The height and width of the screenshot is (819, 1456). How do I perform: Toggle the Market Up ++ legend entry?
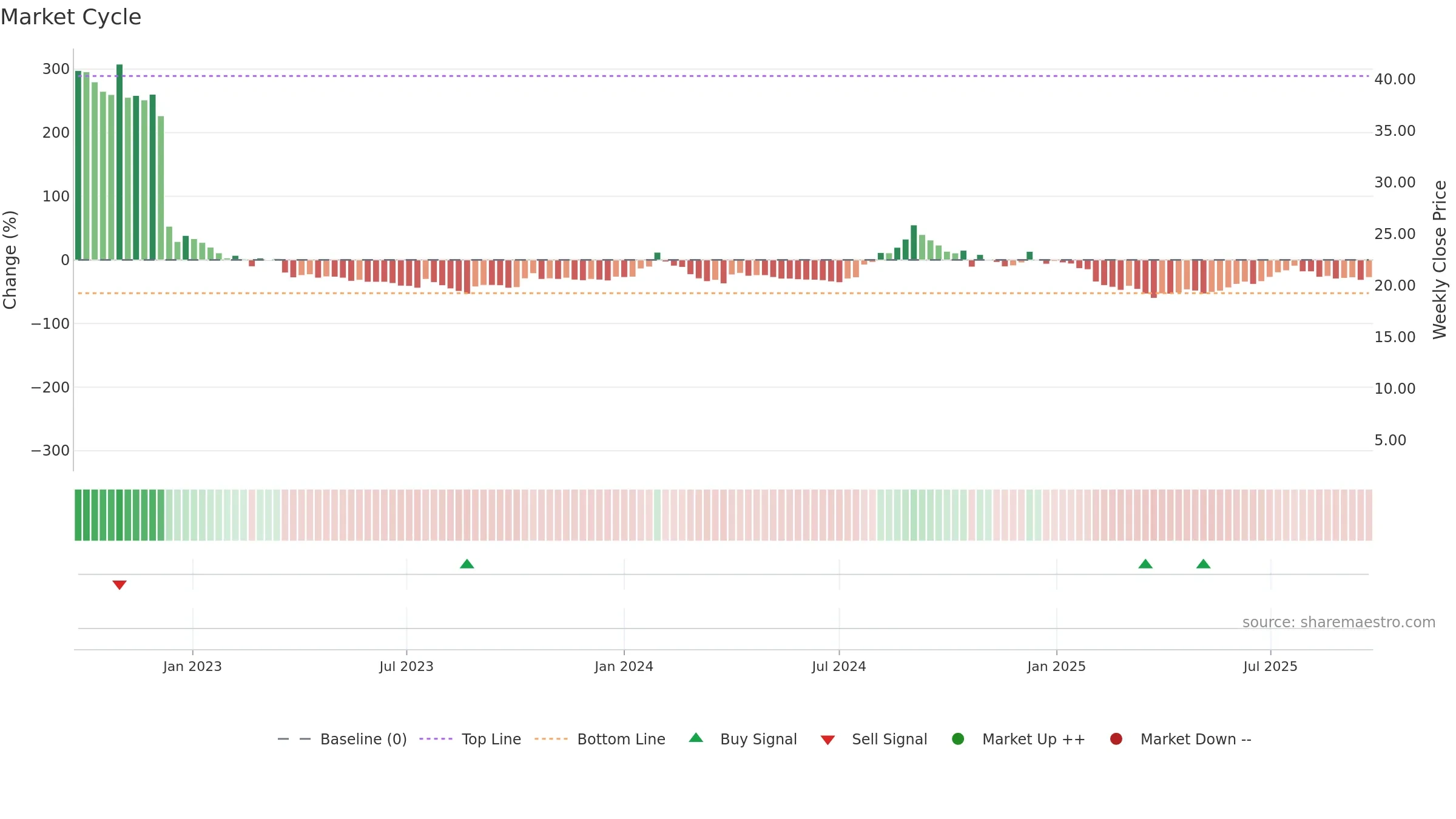[1019, 739]
